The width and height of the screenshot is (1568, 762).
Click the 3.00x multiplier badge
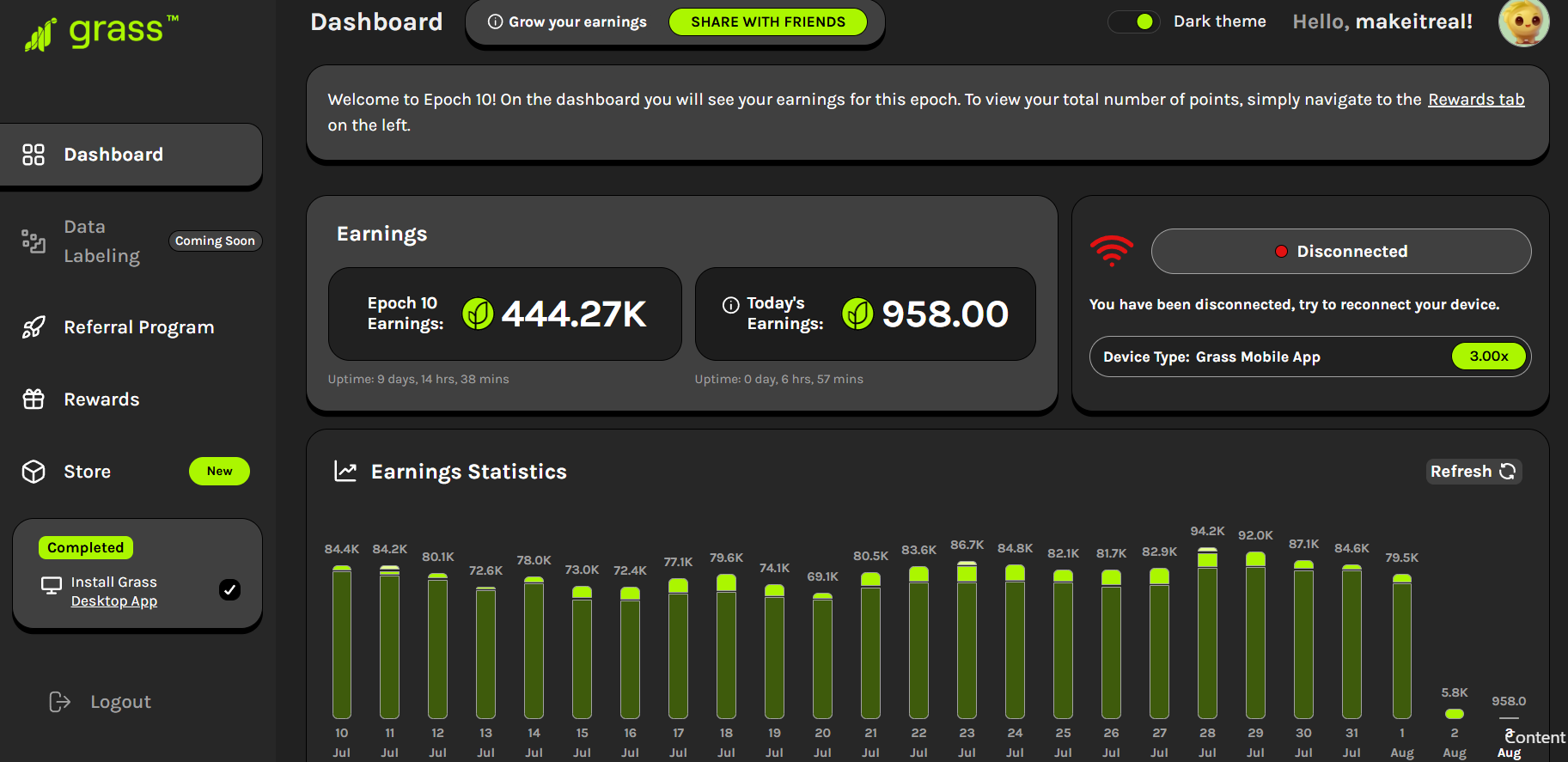point(1489,357)
